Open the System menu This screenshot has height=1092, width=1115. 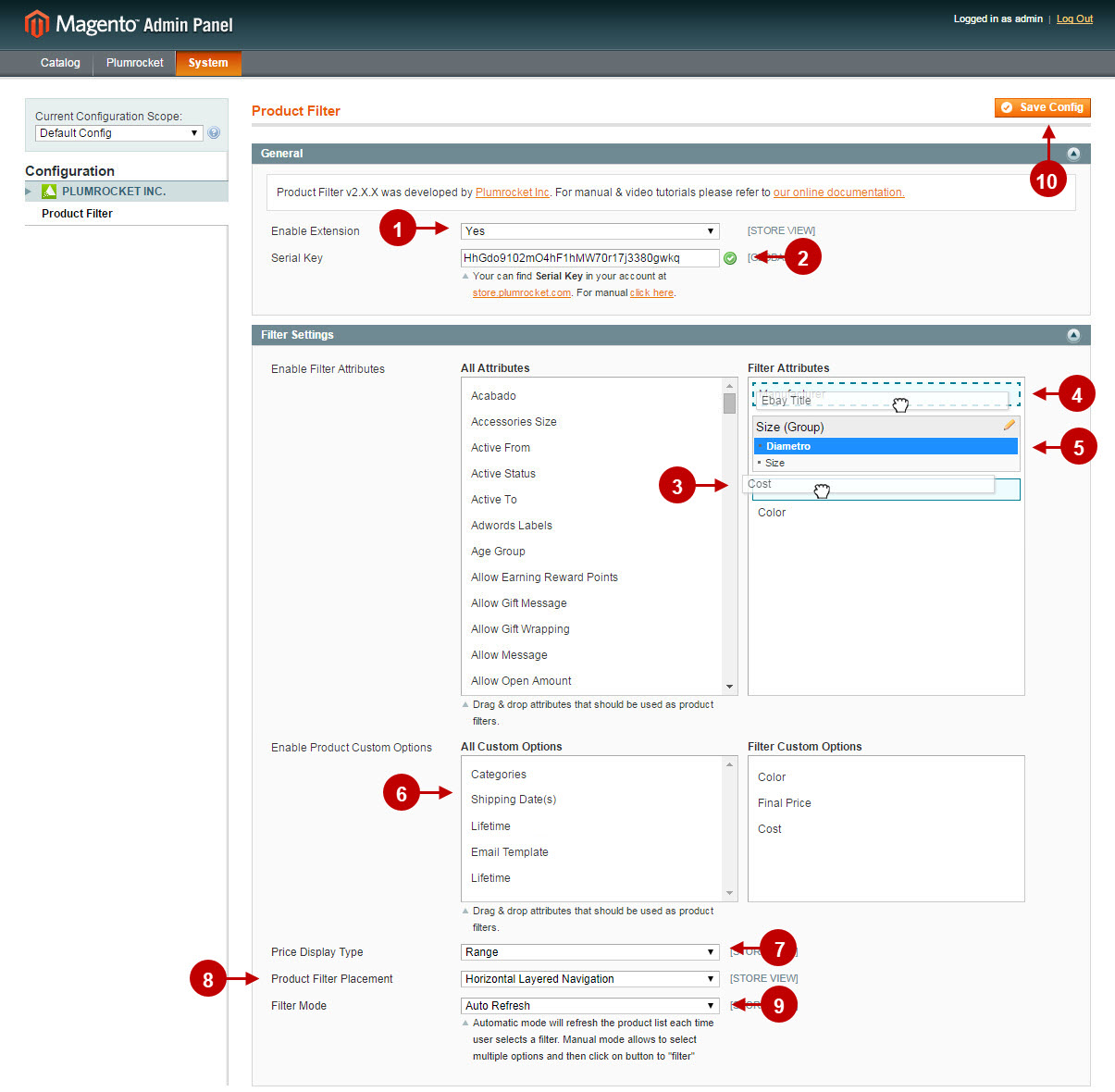(208, 63)
